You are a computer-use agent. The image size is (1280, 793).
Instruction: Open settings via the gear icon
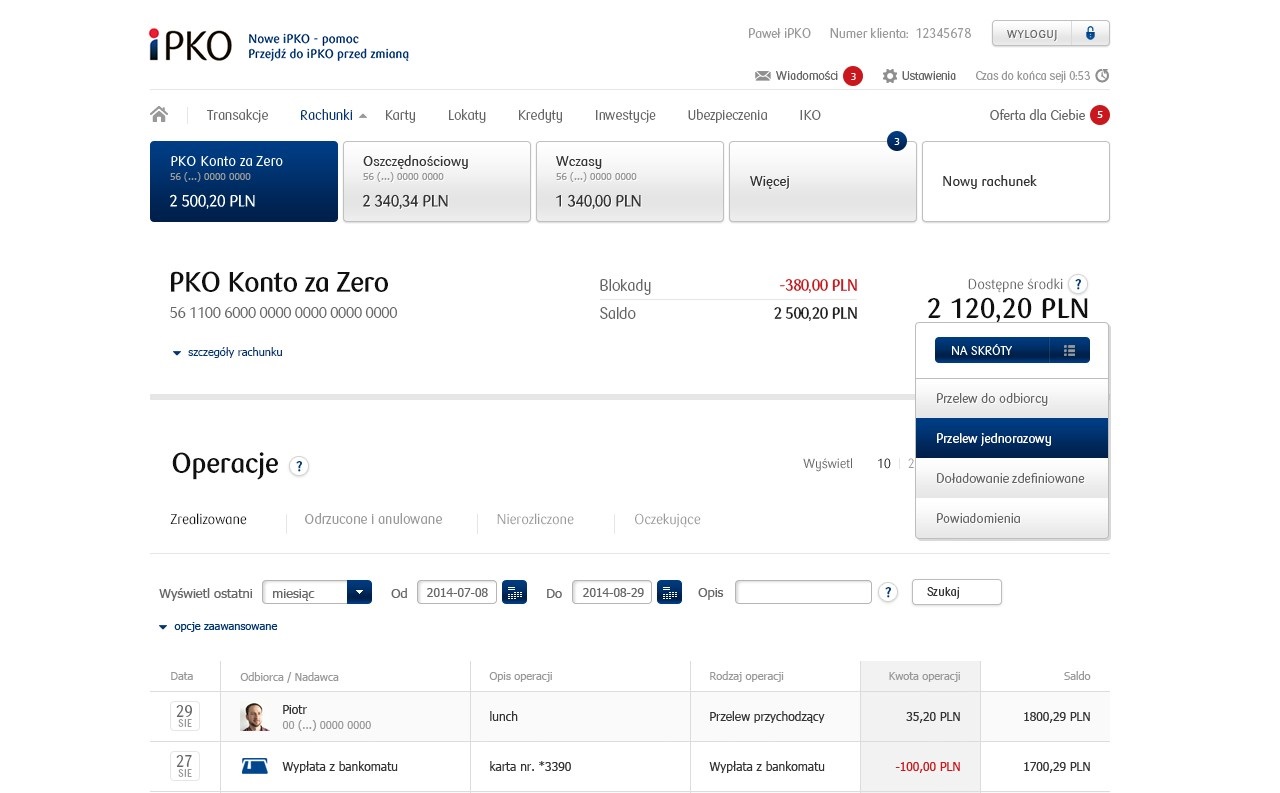click(889, 76)
